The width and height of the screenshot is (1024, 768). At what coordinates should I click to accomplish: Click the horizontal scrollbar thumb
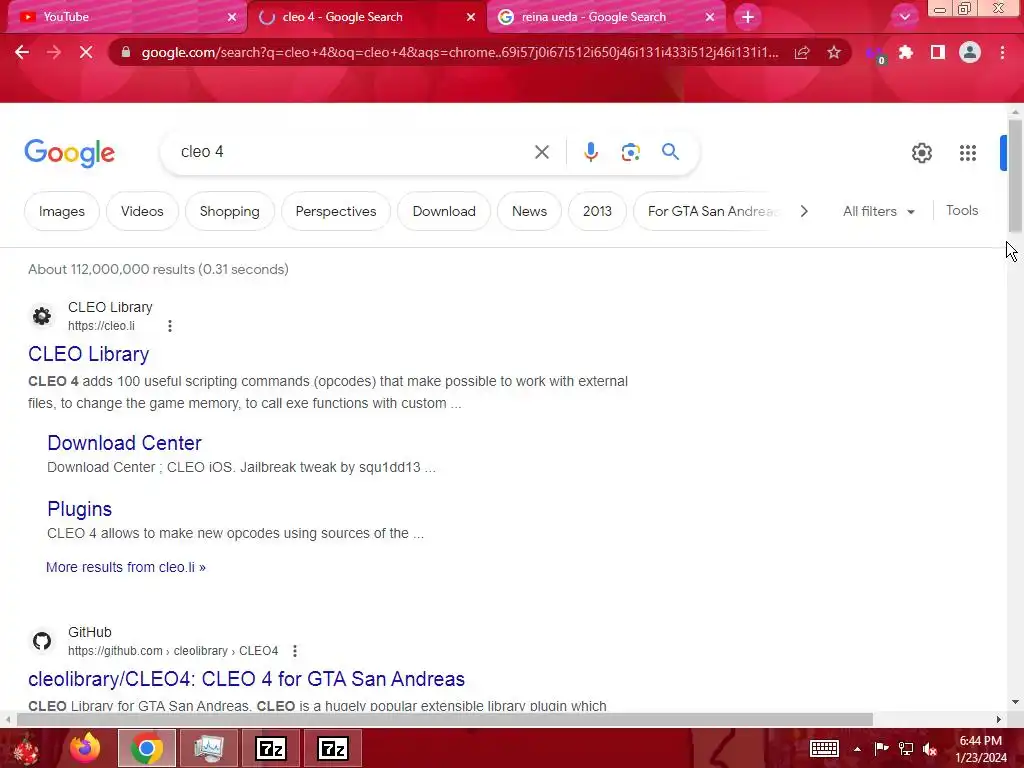(444, 719)
